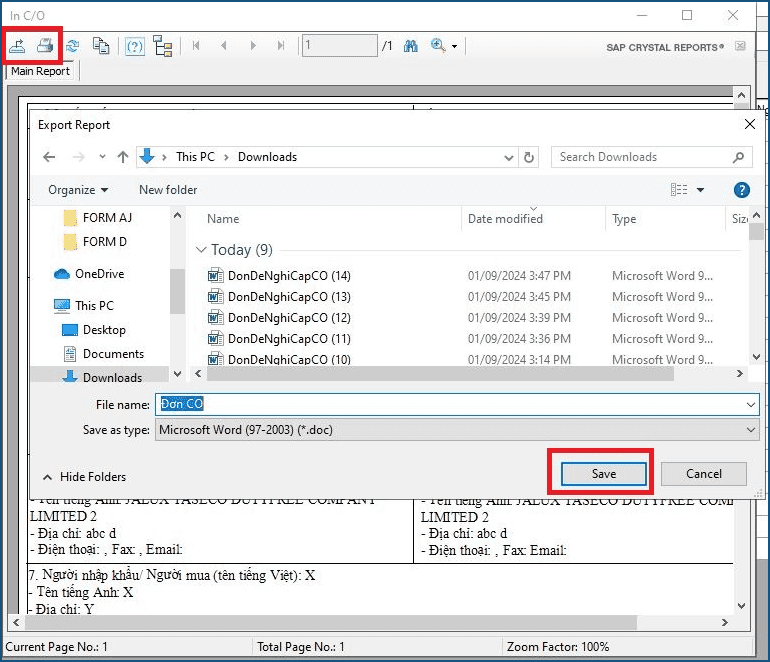Click the blue Help question icon
770x662 pixels.
point(742,190)
